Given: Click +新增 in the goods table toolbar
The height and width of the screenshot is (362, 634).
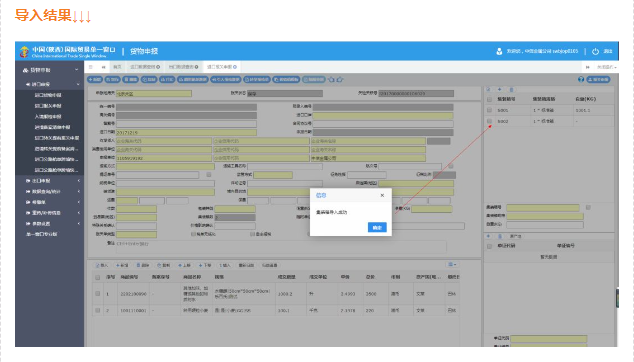Looking at the screenshot, I should coord(122,265).
